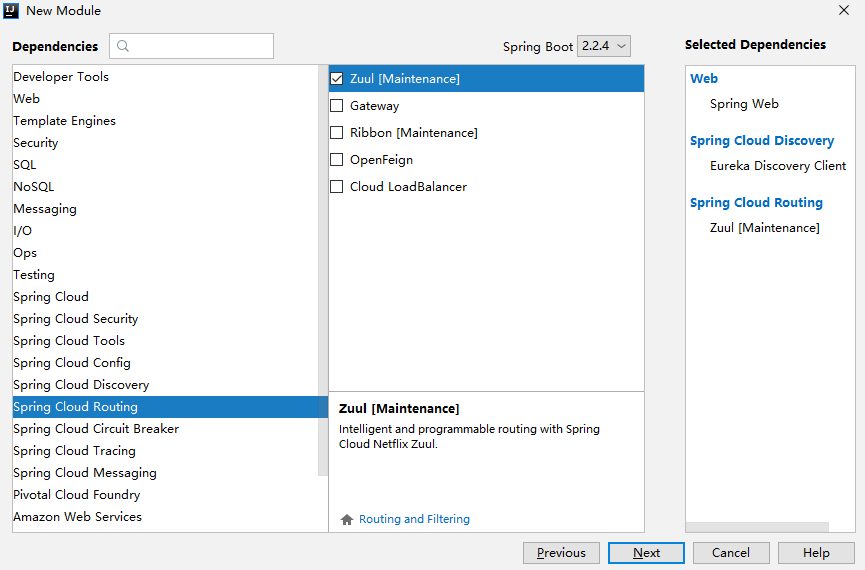Close the New Module dialog

(x=843, y=10)
